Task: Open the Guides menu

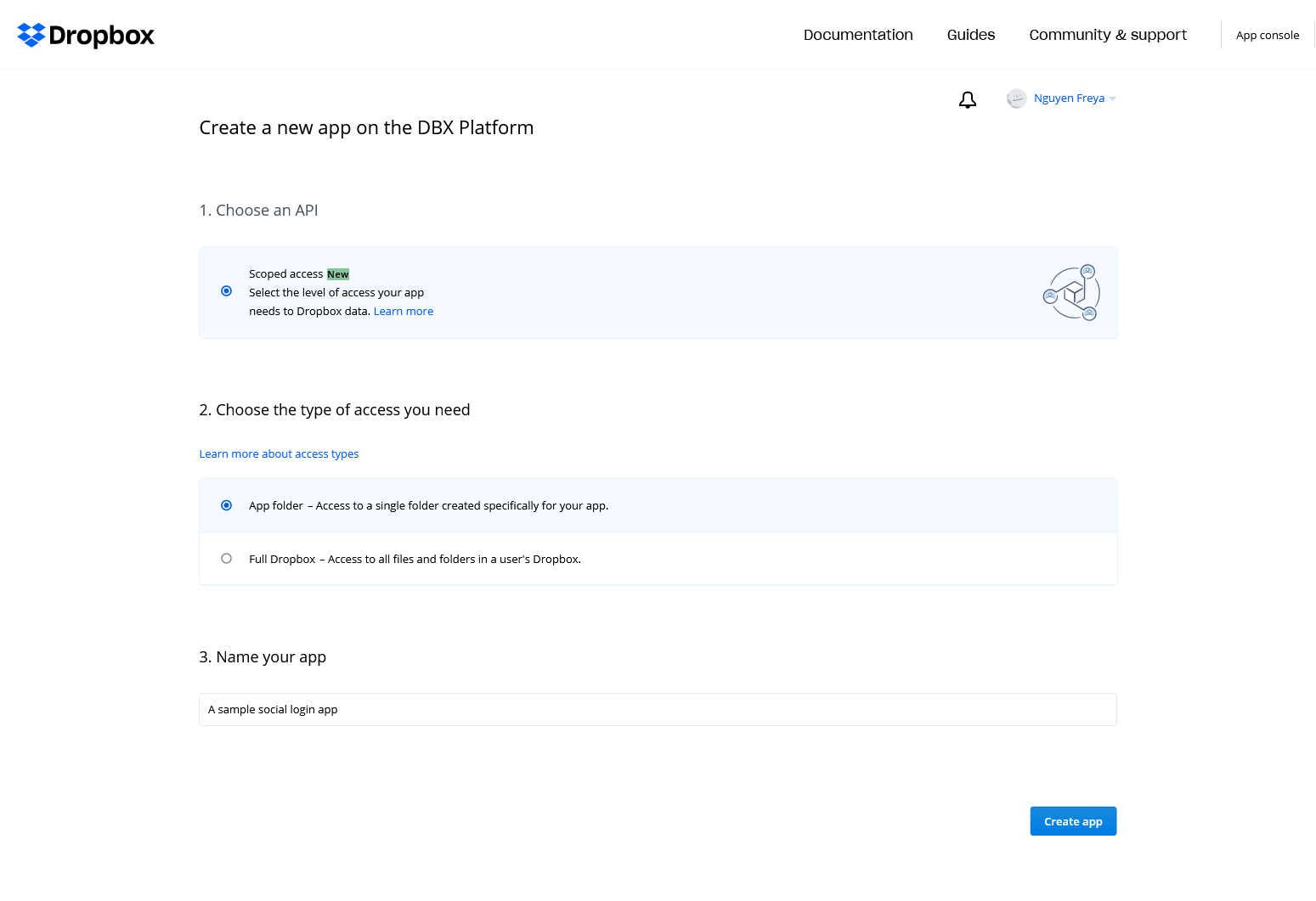Action: pos(971,35)
